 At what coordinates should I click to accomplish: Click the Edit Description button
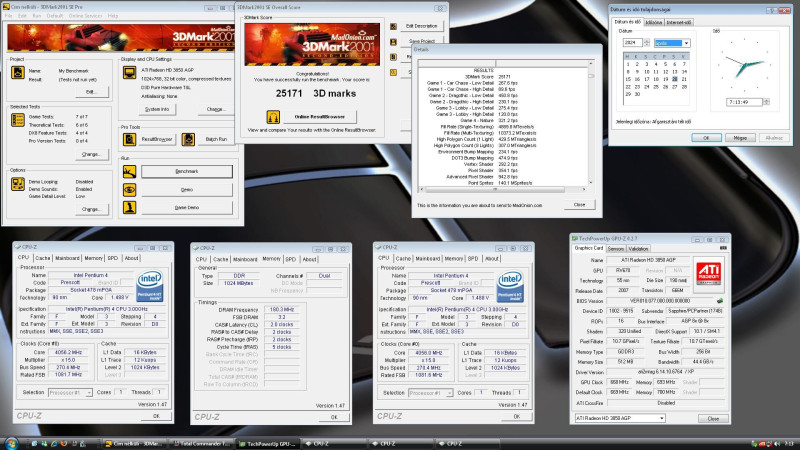[x=421, y=26]
